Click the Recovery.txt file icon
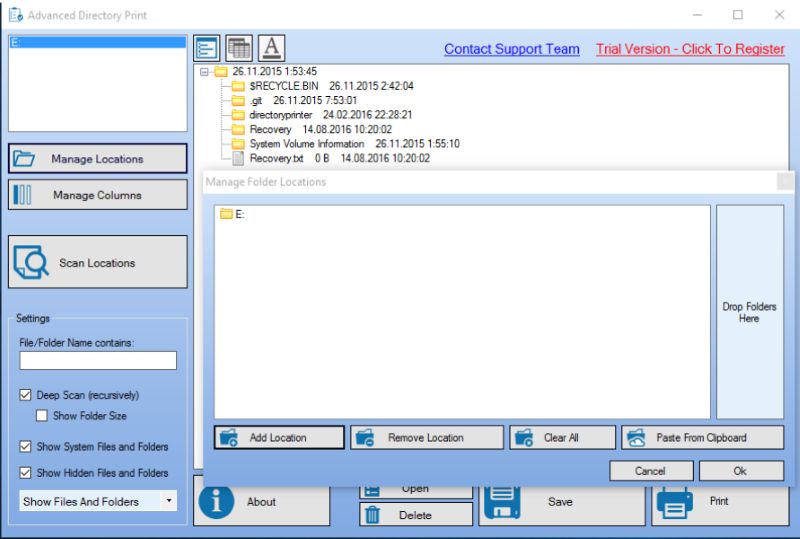Image resolution: width=800 pixels, height=539 pixels. (238, 158)
